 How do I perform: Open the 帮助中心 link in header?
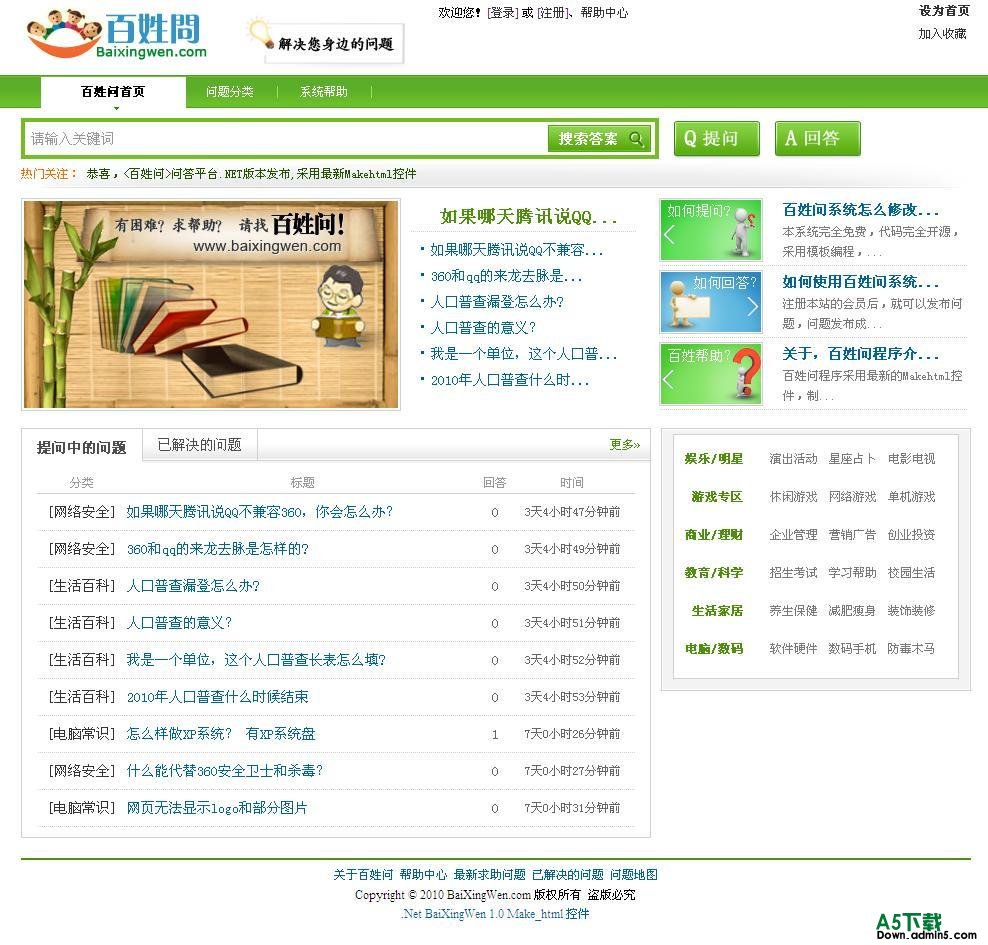[604, 13]
